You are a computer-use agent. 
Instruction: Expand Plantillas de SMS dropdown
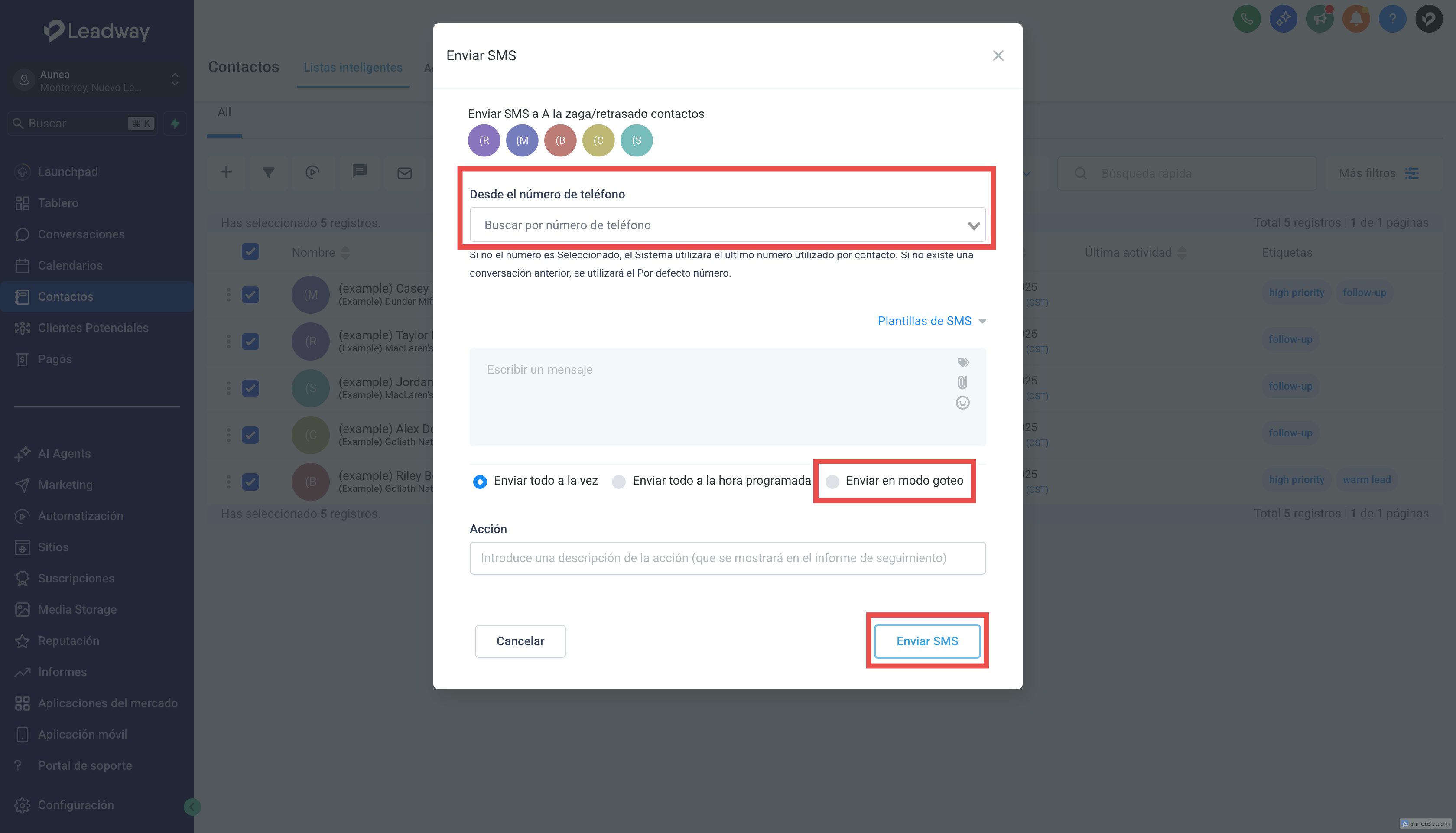[932, 321]
